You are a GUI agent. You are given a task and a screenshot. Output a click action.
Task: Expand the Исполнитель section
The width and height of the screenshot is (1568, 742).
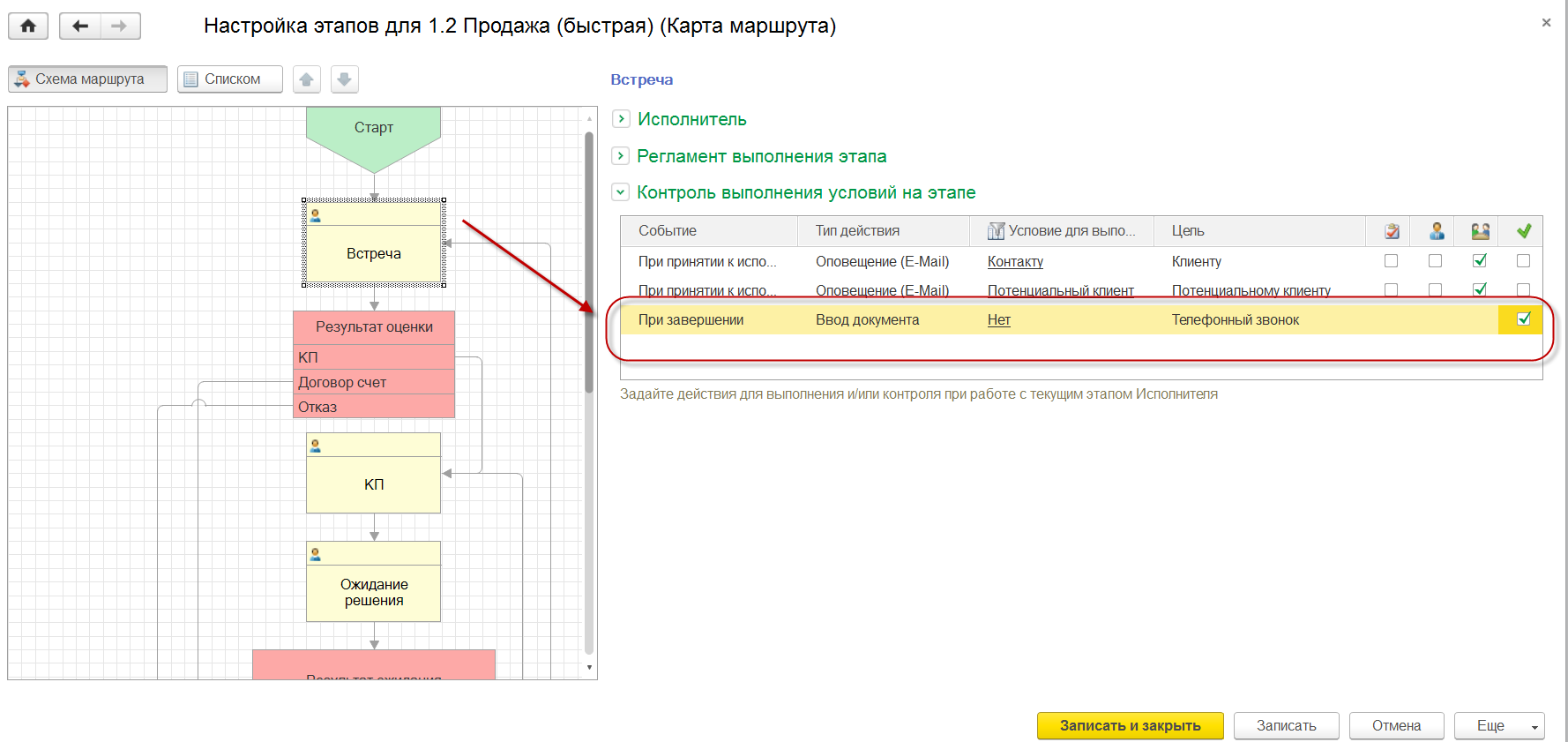pos(621,118)
